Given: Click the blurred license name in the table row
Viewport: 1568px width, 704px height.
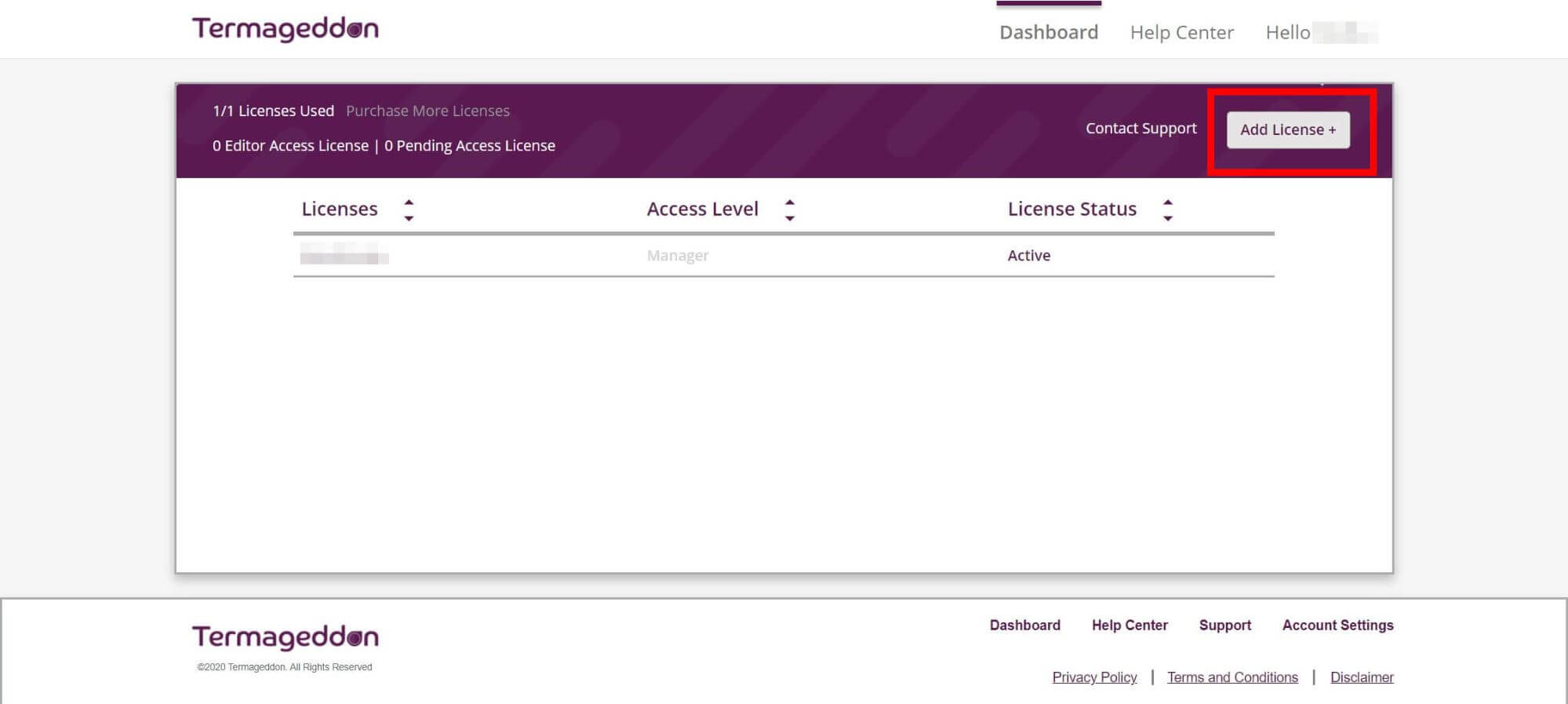Looking at the screenshot, I should click(344, 254).
